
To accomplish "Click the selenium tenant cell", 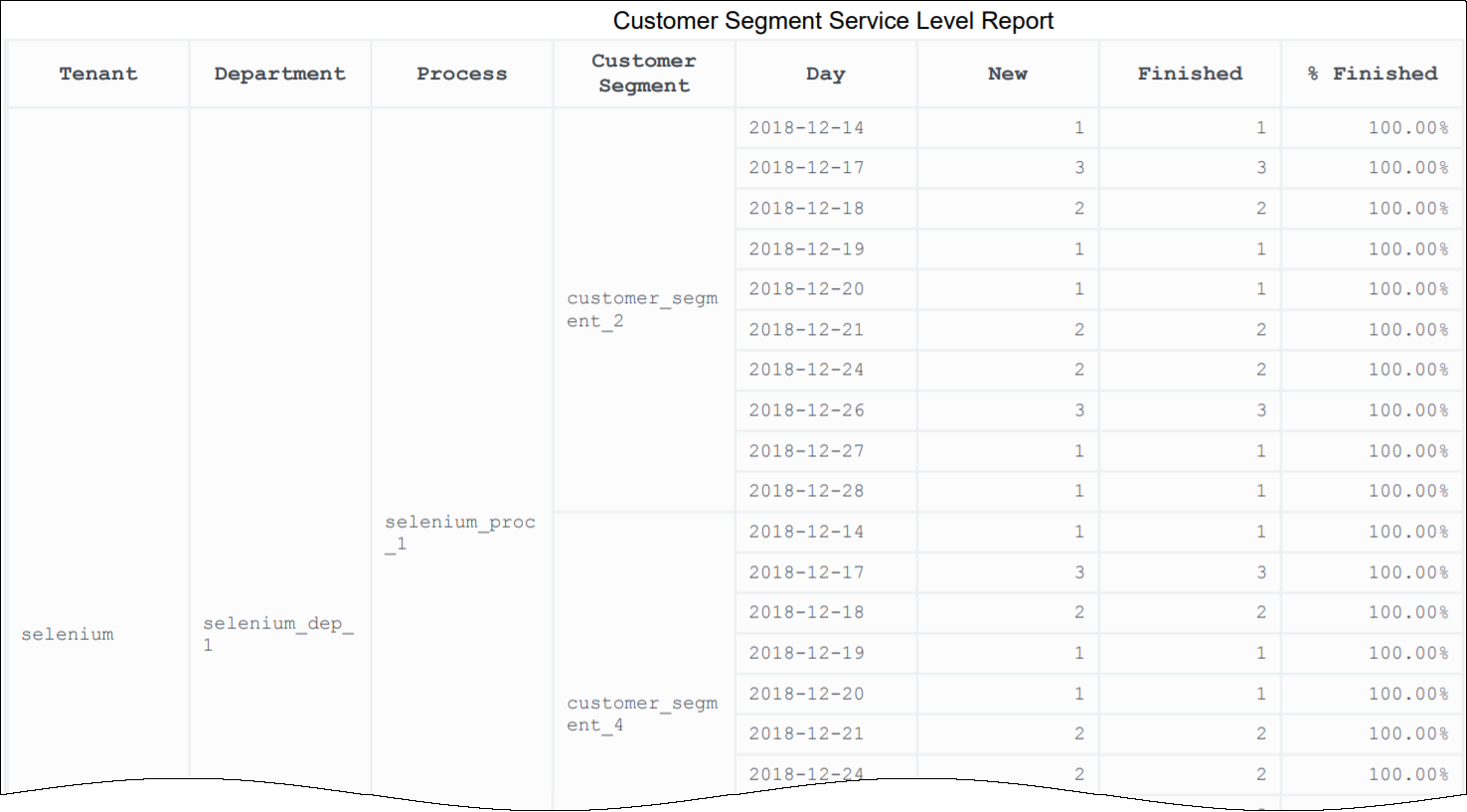I will (68, 634).
